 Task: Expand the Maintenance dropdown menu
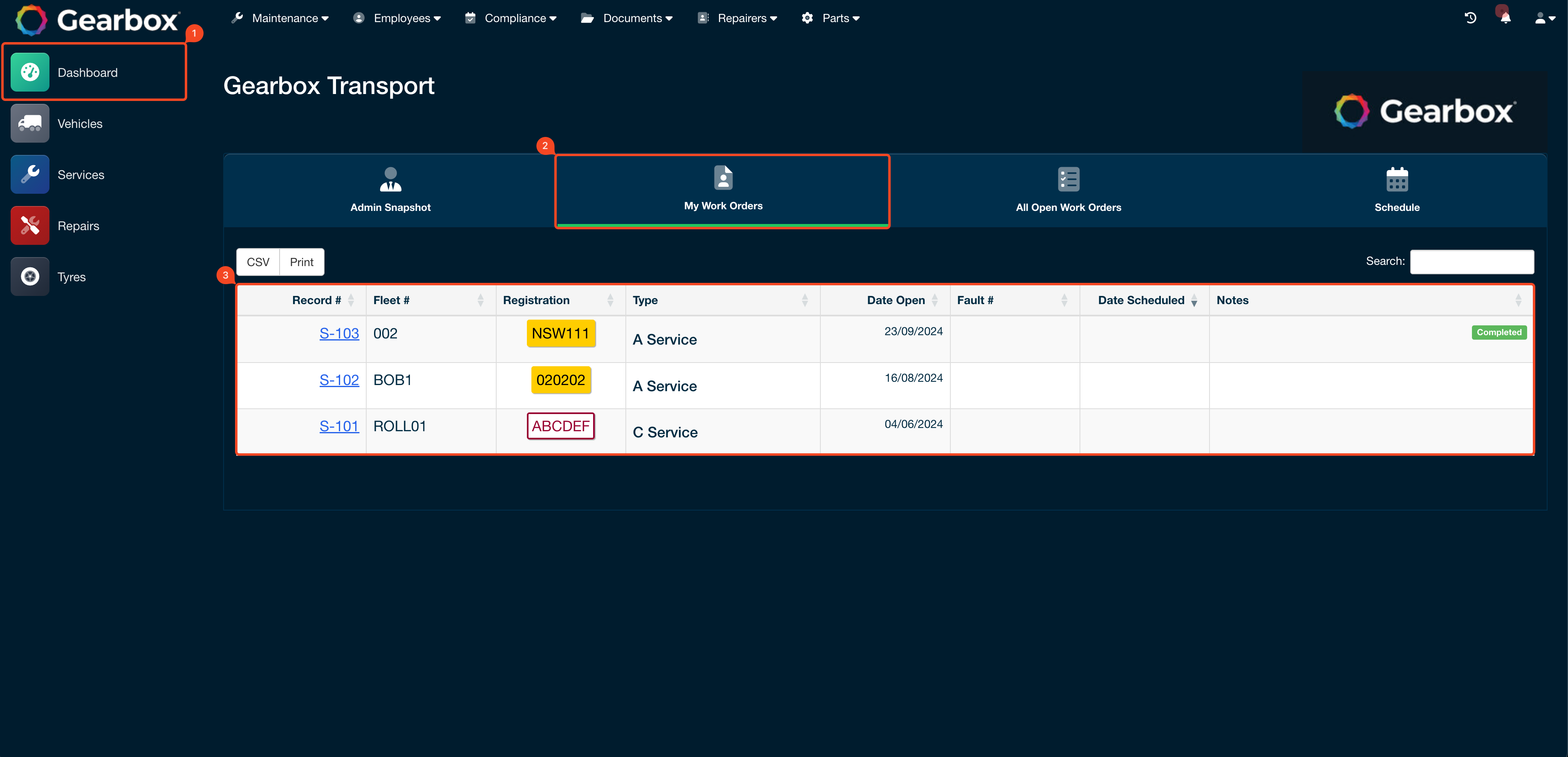(280, 18)
